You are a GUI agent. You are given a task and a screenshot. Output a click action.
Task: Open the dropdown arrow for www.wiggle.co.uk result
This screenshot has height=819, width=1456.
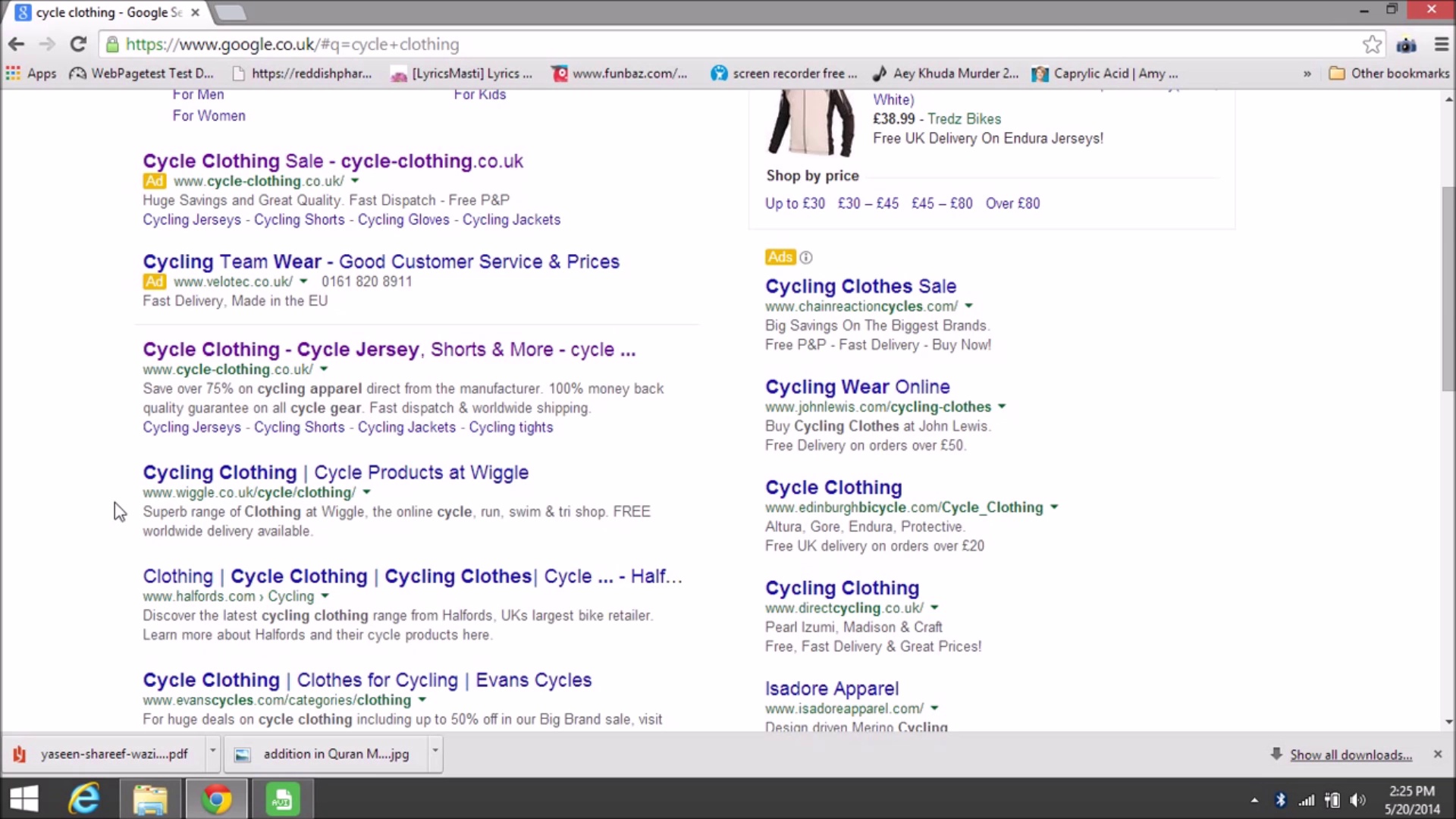(368, 492)
